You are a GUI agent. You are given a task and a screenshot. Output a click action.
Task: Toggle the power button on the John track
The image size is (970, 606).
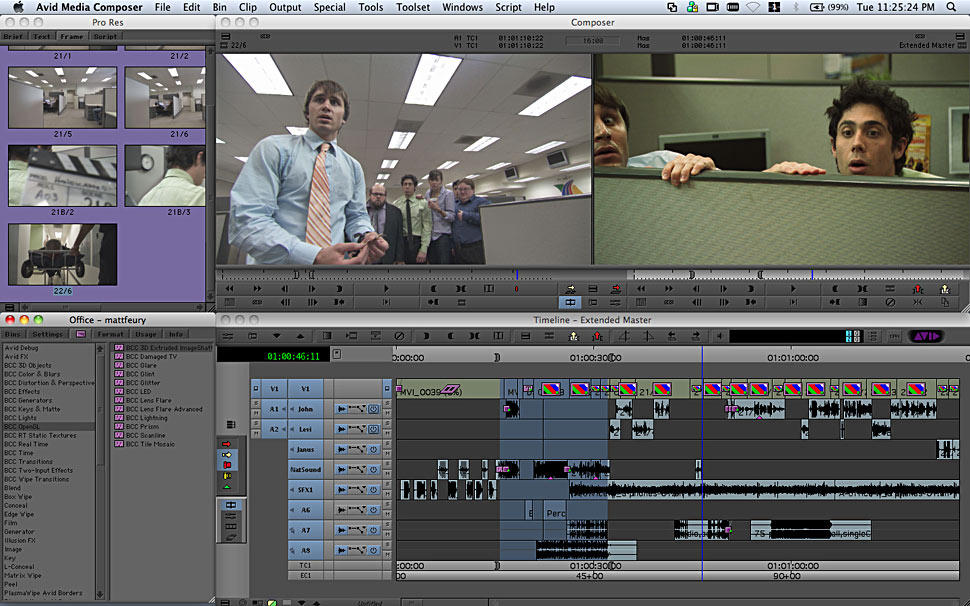(374, 409)
